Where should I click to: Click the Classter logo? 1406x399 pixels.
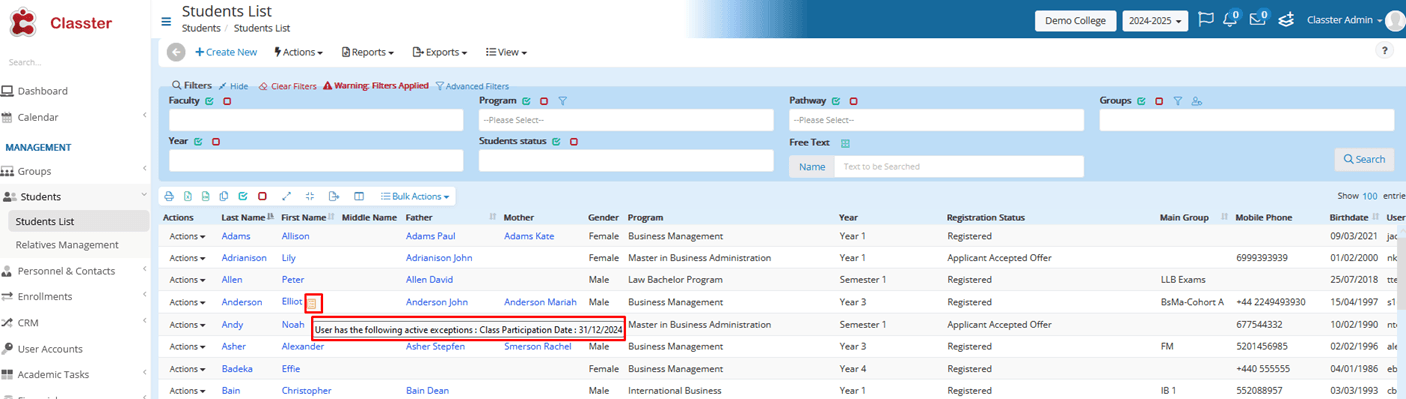(x=61, y=22)
